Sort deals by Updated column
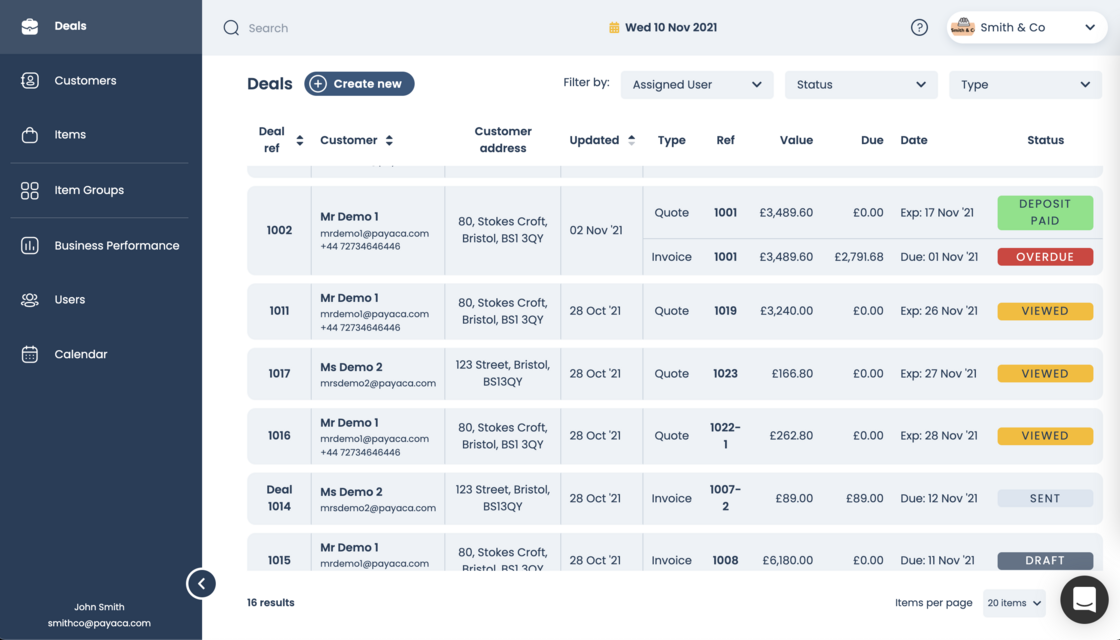 [631, 140]
